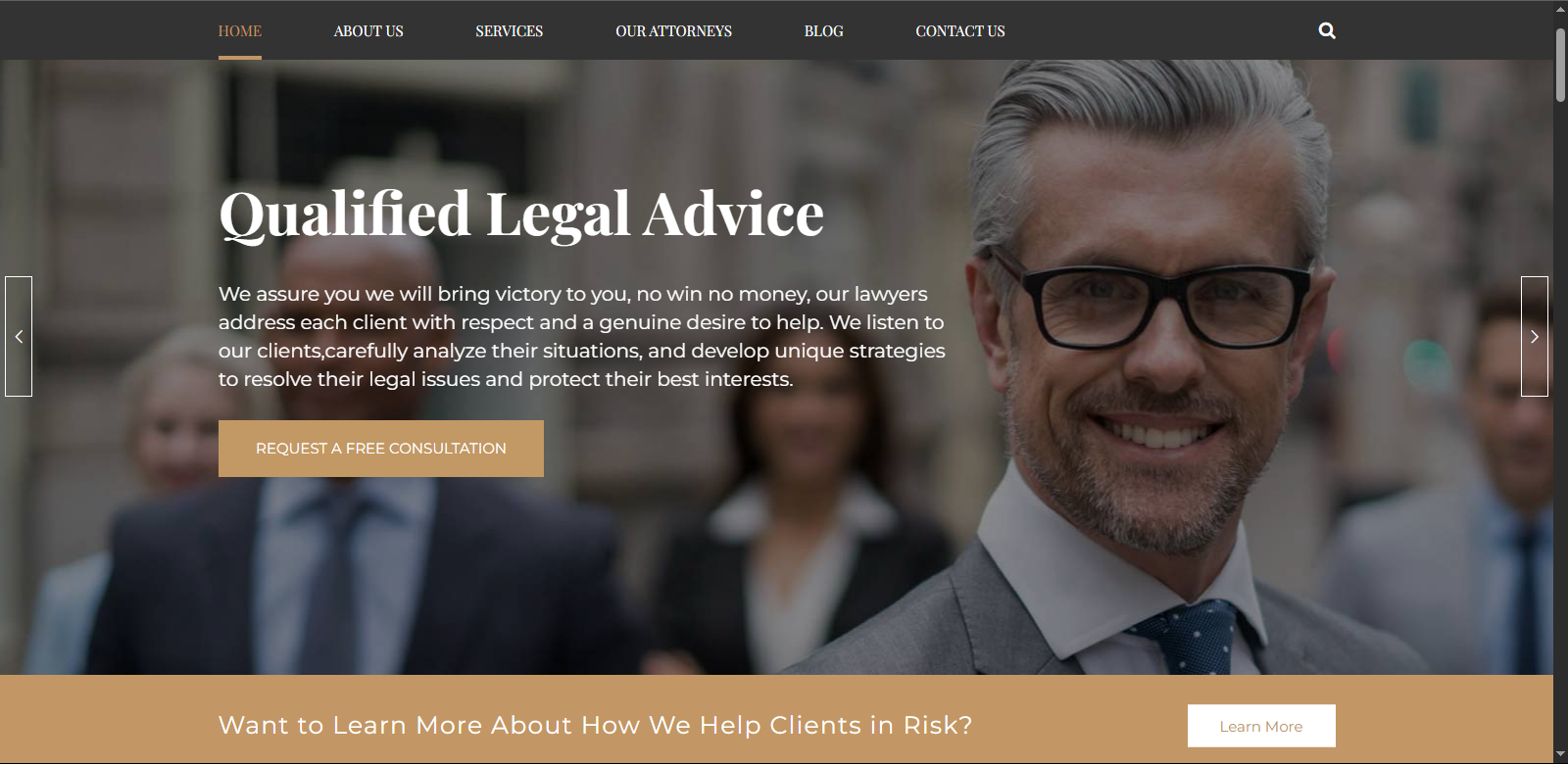Click the smiling lawyer's photo
The height and width of the screenshot is (764, 1568).
pos(1156,372)
